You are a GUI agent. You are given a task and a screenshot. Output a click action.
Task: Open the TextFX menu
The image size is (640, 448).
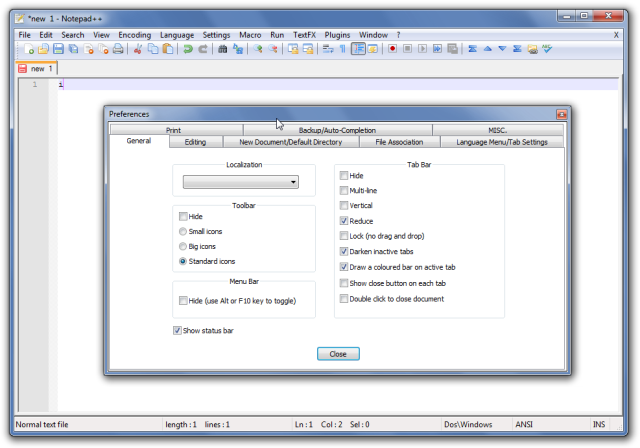pos(304,35)
